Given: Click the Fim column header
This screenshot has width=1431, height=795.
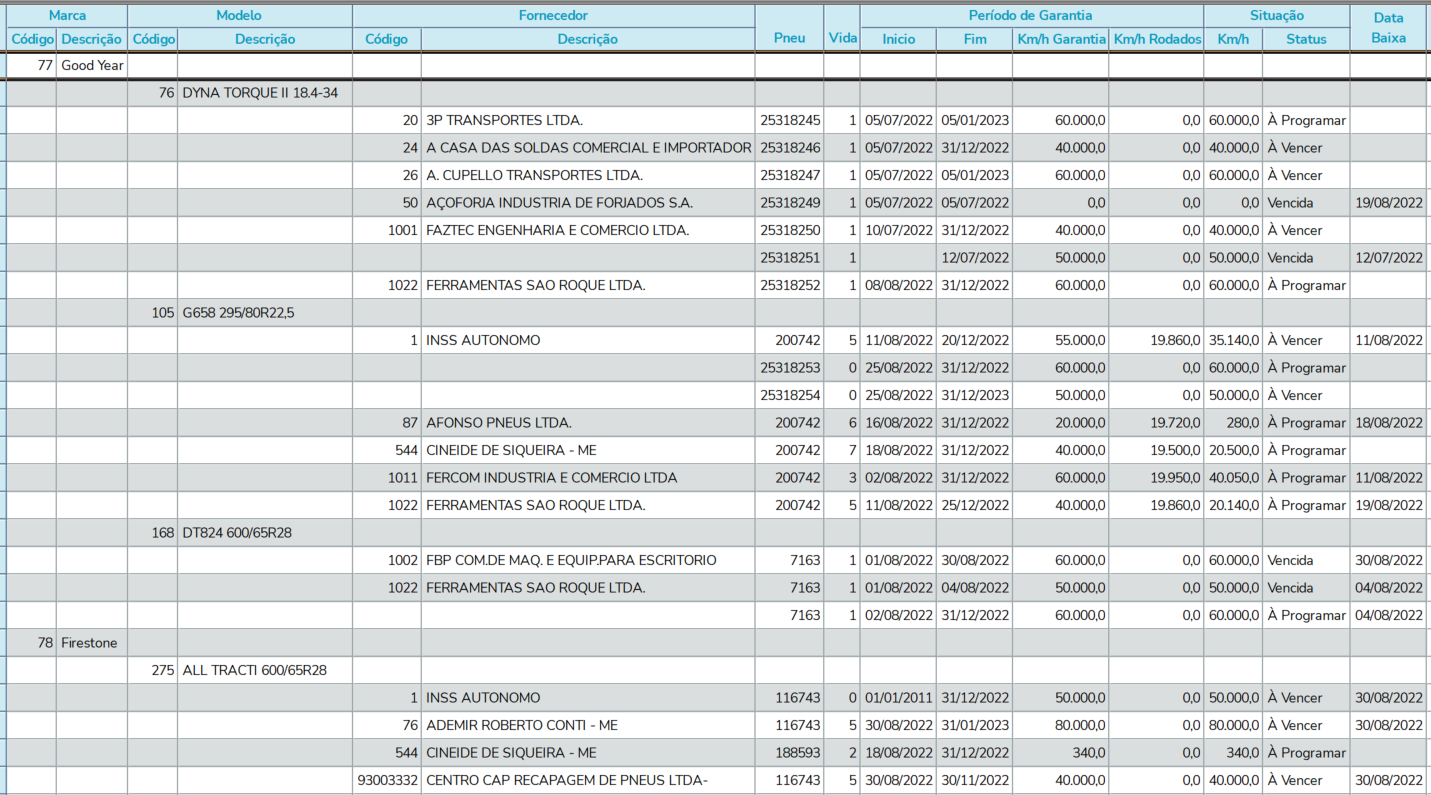Looking at the screenshot, I should tap(974, 39).
